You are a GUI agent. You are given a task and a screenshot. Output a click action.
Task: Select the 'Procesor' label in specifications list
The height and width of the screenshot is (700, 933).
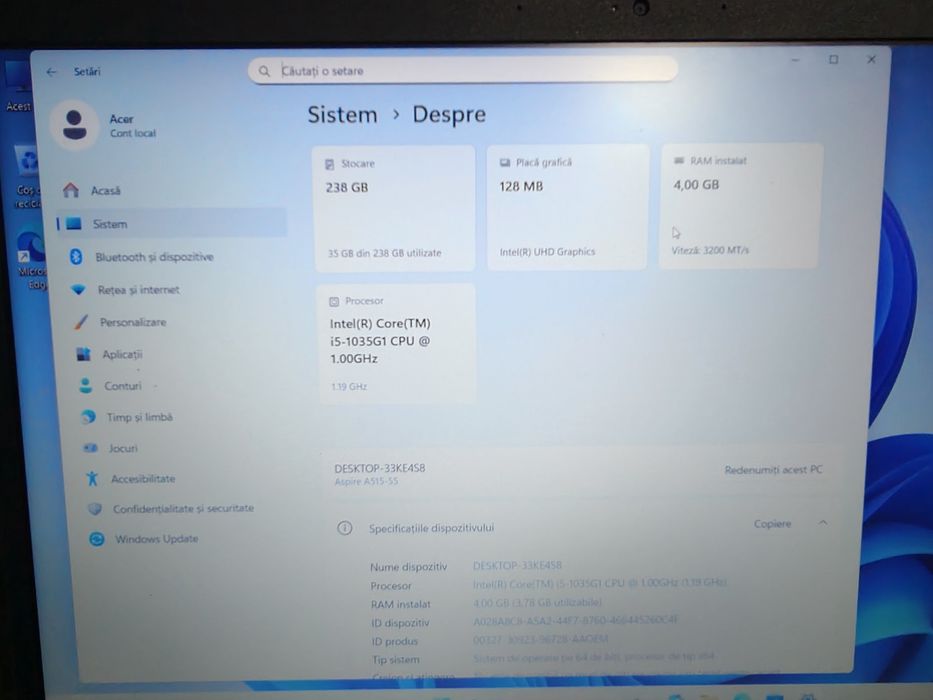click(x=390, y=586)
